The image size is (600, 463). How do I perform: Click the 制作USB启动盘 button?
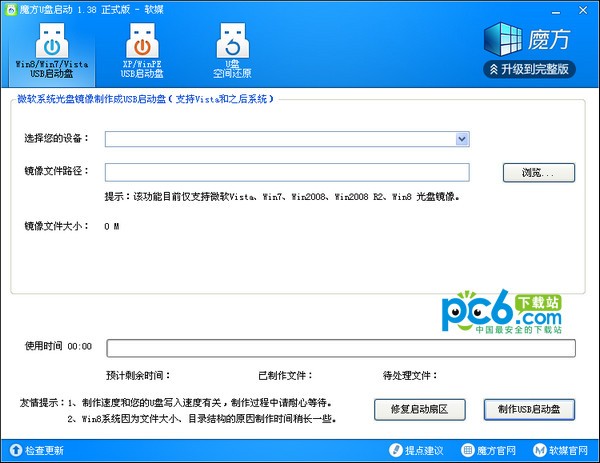[x=529, y=409]
